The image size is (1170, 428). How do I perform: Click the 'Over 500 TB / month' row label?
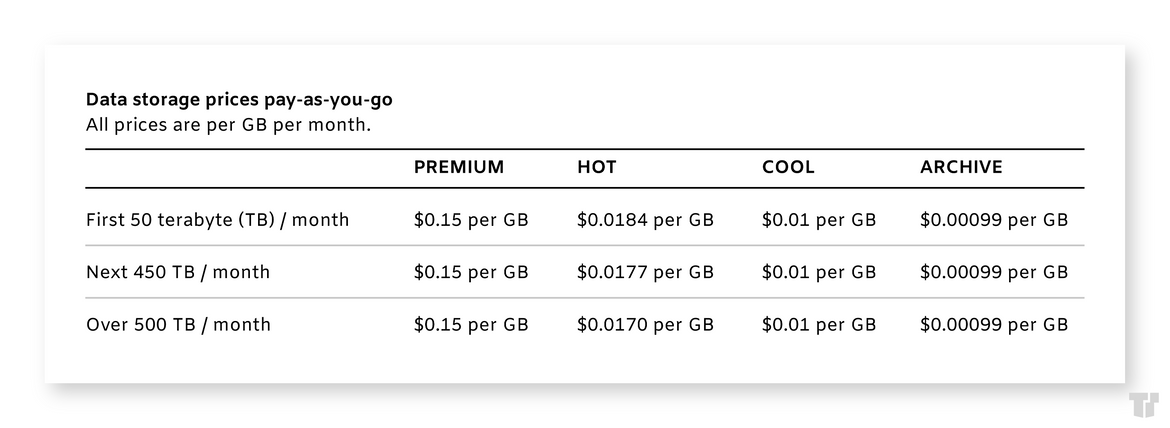coord(178,324)
